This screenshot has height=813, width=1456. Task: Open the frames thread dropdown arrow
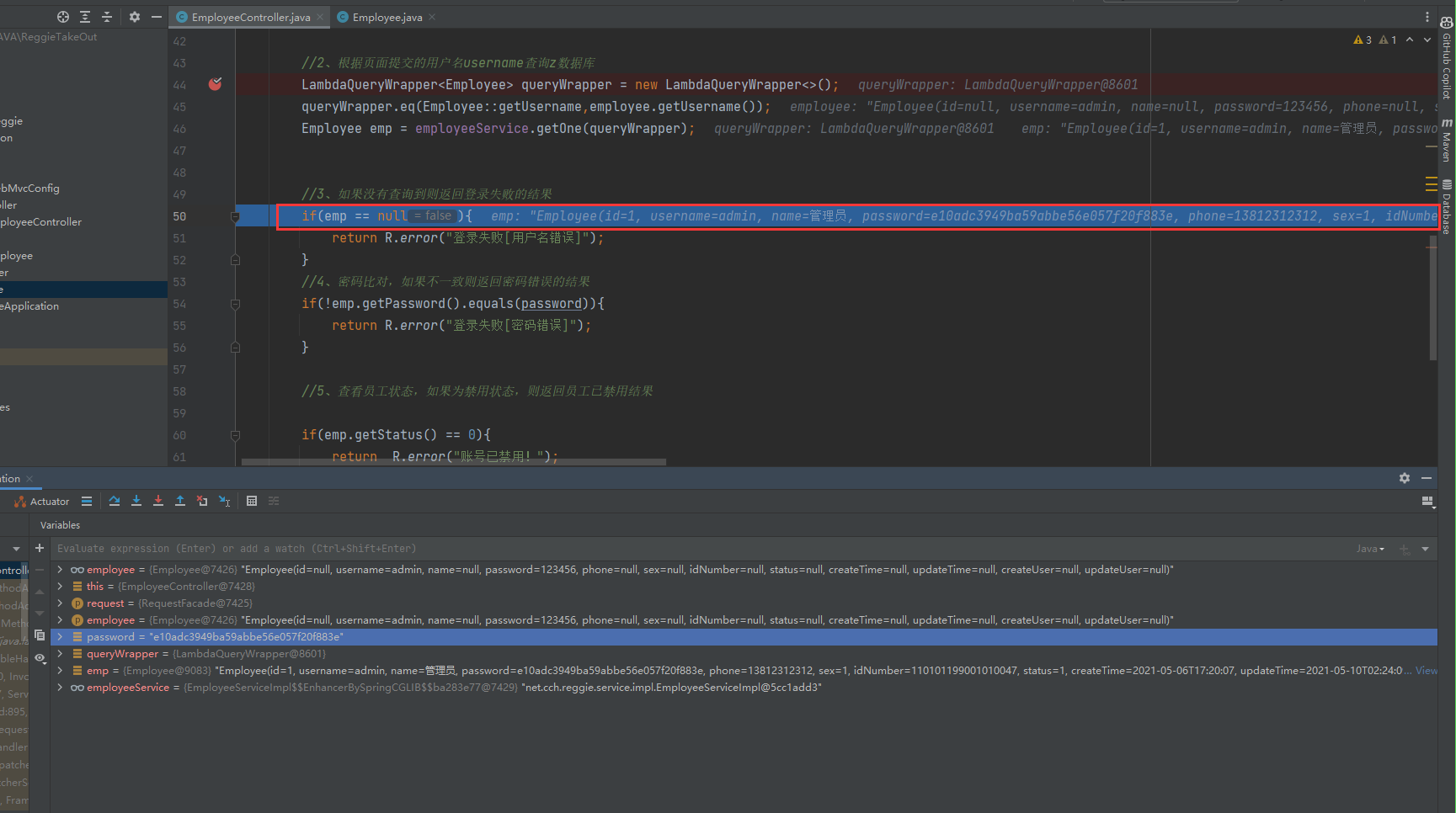tap(16, 549)
